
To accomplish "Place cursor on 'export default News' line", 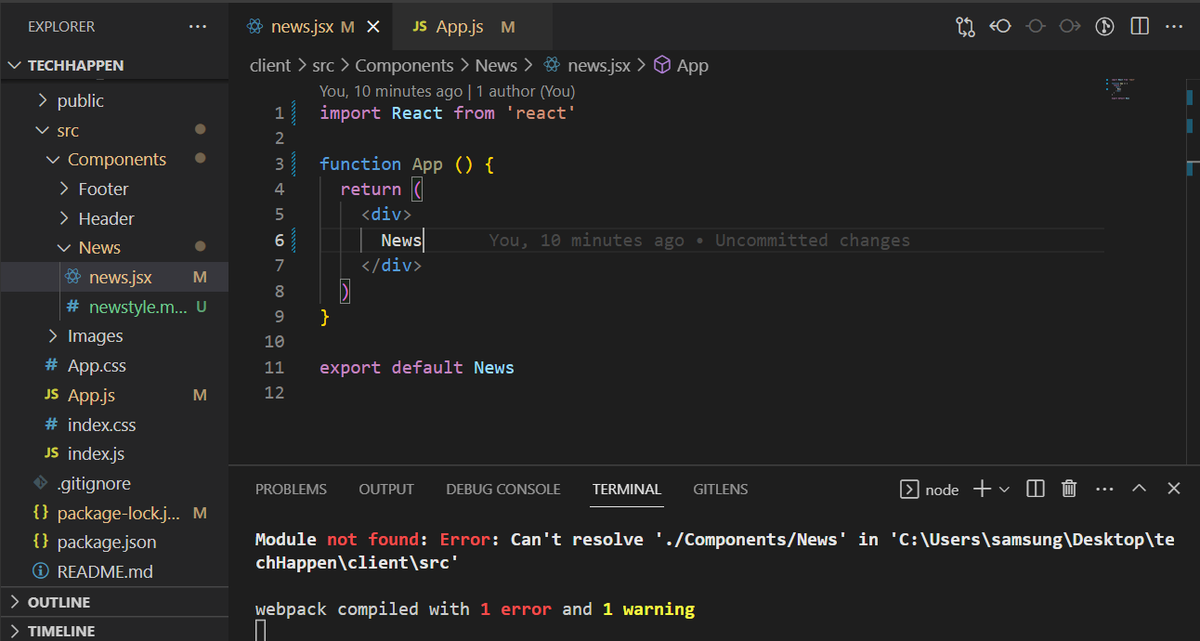I will (417, 368).
